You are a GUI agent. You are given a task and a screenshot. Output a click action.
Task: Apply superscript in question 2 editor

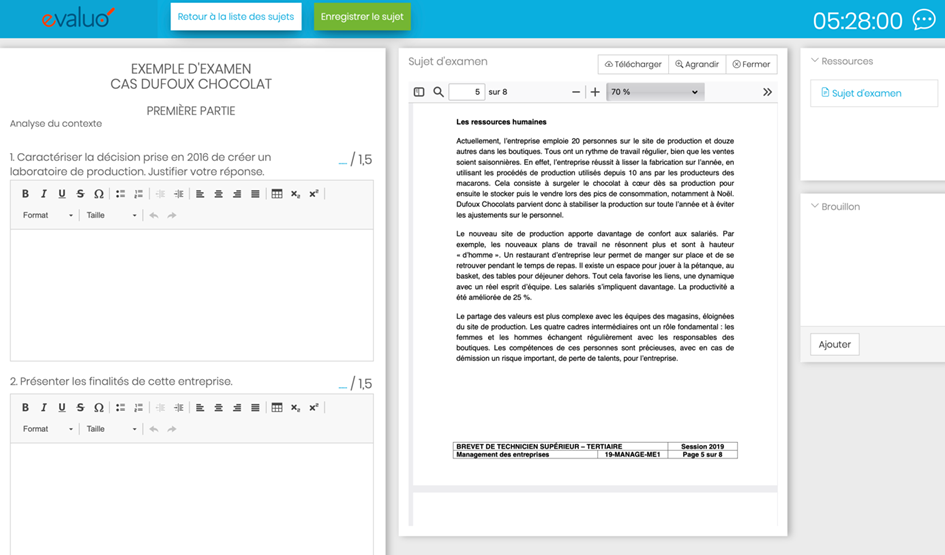pyautogui.click(x=313, y=408)
